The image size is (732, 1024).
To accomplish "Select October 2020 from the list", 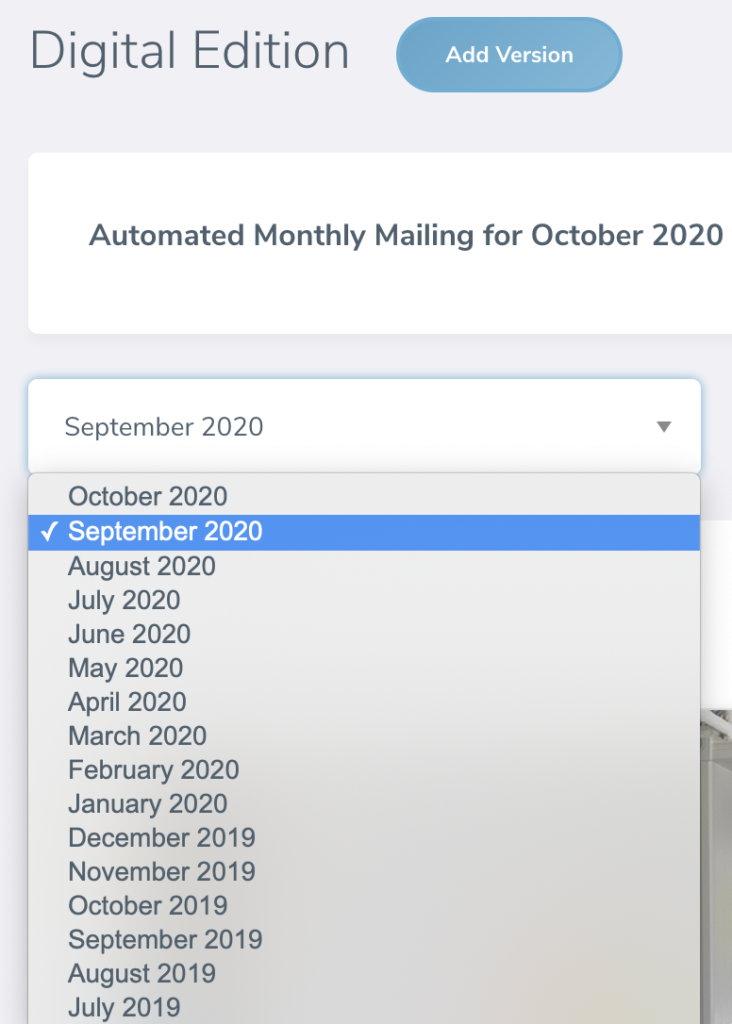I will 147,497.
